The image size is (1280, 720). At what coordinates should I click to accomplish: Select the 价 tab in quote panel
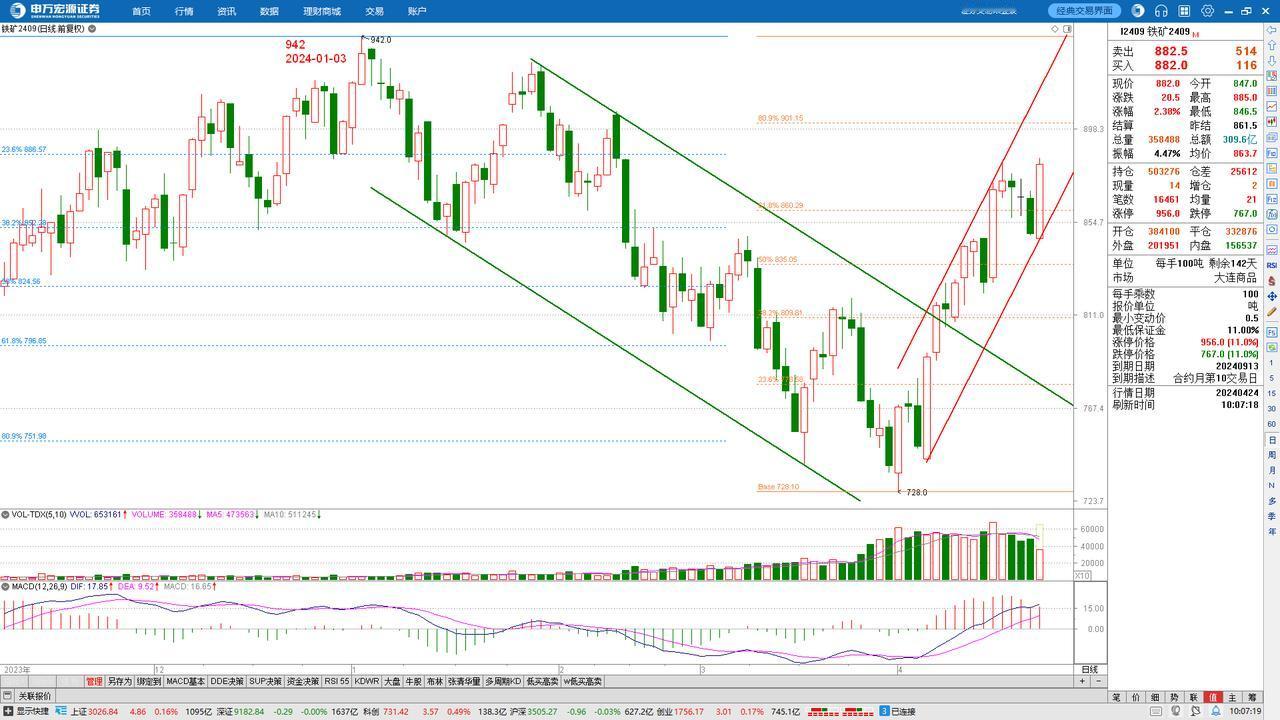pos(1135,697)
